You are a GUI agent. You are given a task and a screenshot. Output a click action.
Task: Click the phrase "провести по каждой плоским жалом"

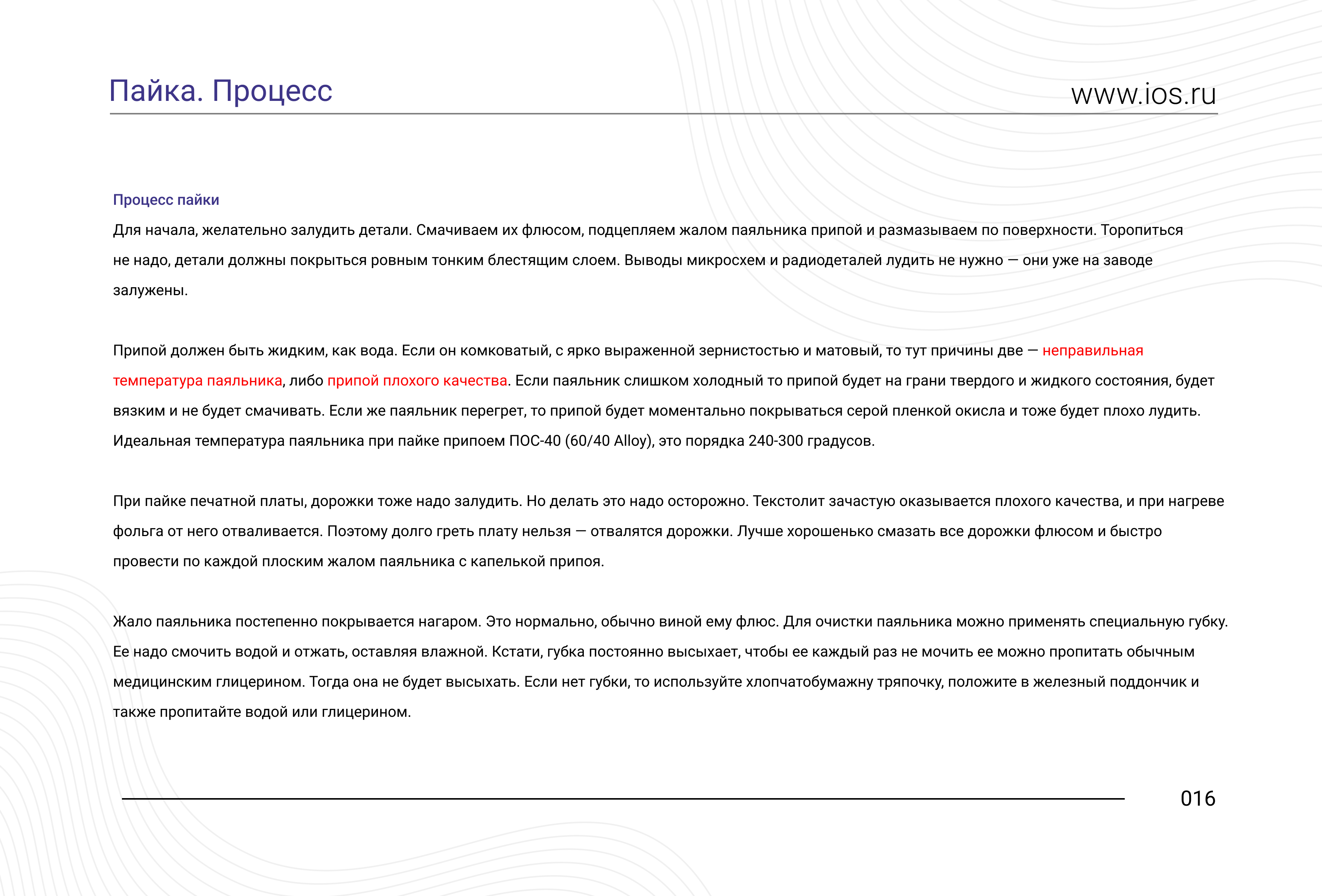(244, 561)
